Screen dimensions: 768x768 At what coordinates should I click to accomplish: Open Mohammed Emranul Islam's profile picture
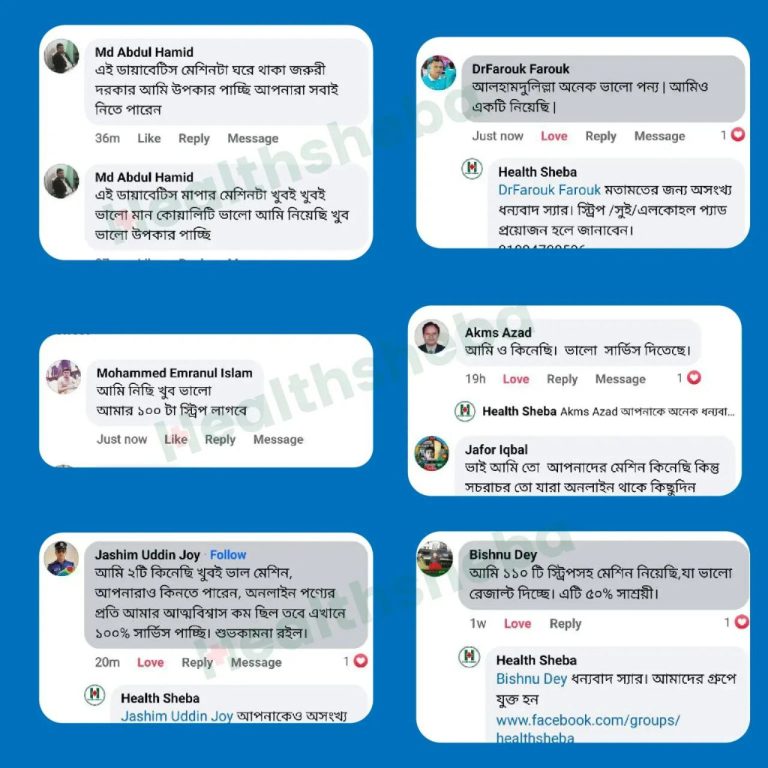click(64, 377)
